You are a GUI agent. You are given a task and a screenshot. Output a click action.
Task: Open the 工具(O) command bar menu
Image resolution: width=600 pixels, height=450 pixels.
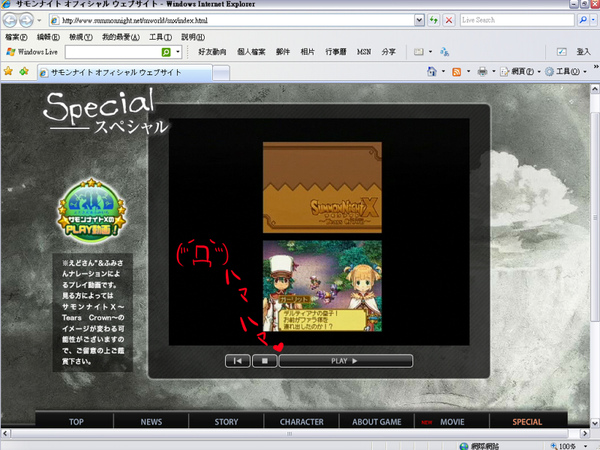point(566,72)
